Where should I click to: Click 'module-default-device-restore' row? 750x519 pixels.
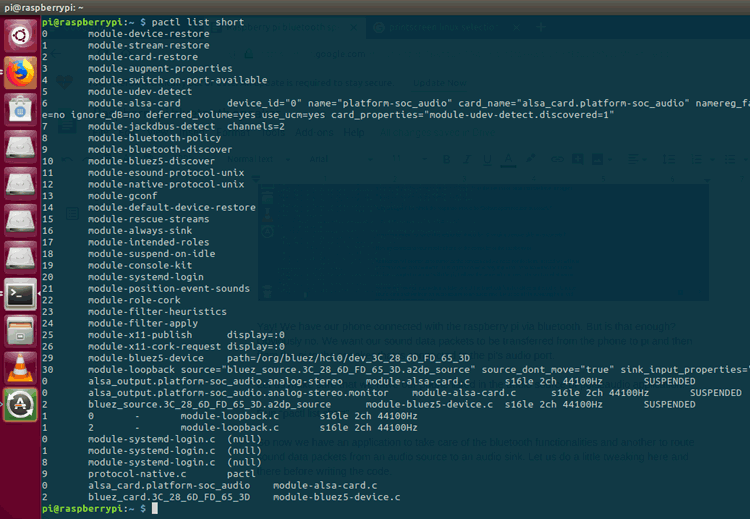pyautogui.click(x=172, y=207)
